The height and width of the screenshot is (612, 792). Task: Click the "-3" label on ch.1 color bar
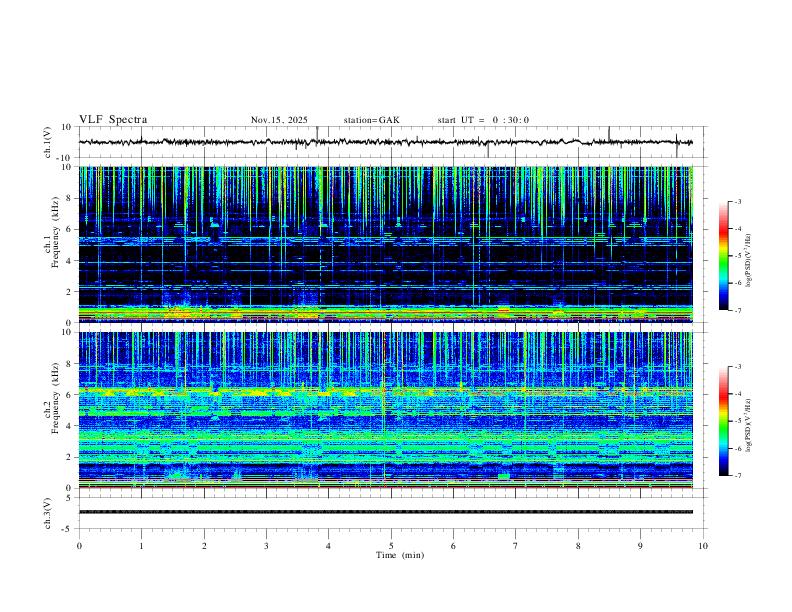pos(738,201)
